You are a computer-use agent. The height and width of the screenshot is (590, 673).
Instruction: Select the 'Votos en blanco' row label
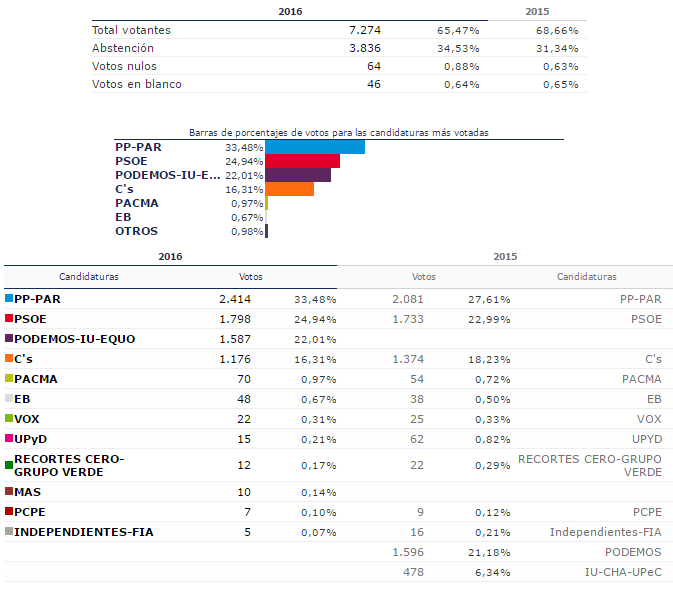point(136,84)
